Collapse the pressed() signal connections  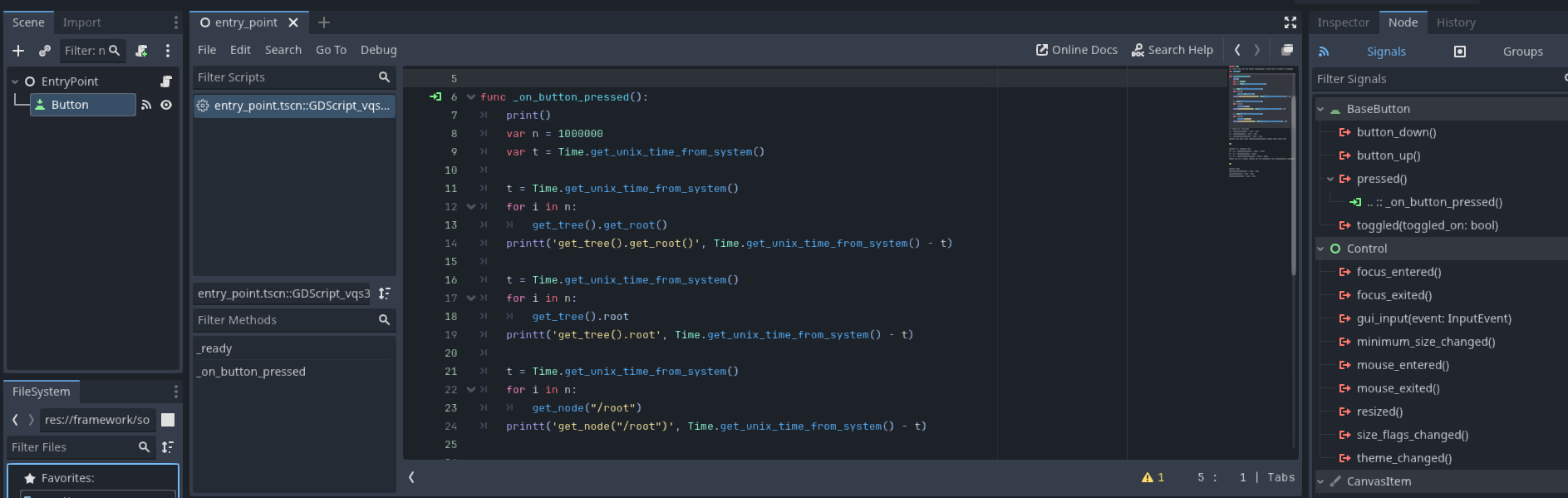[1330, 179]
